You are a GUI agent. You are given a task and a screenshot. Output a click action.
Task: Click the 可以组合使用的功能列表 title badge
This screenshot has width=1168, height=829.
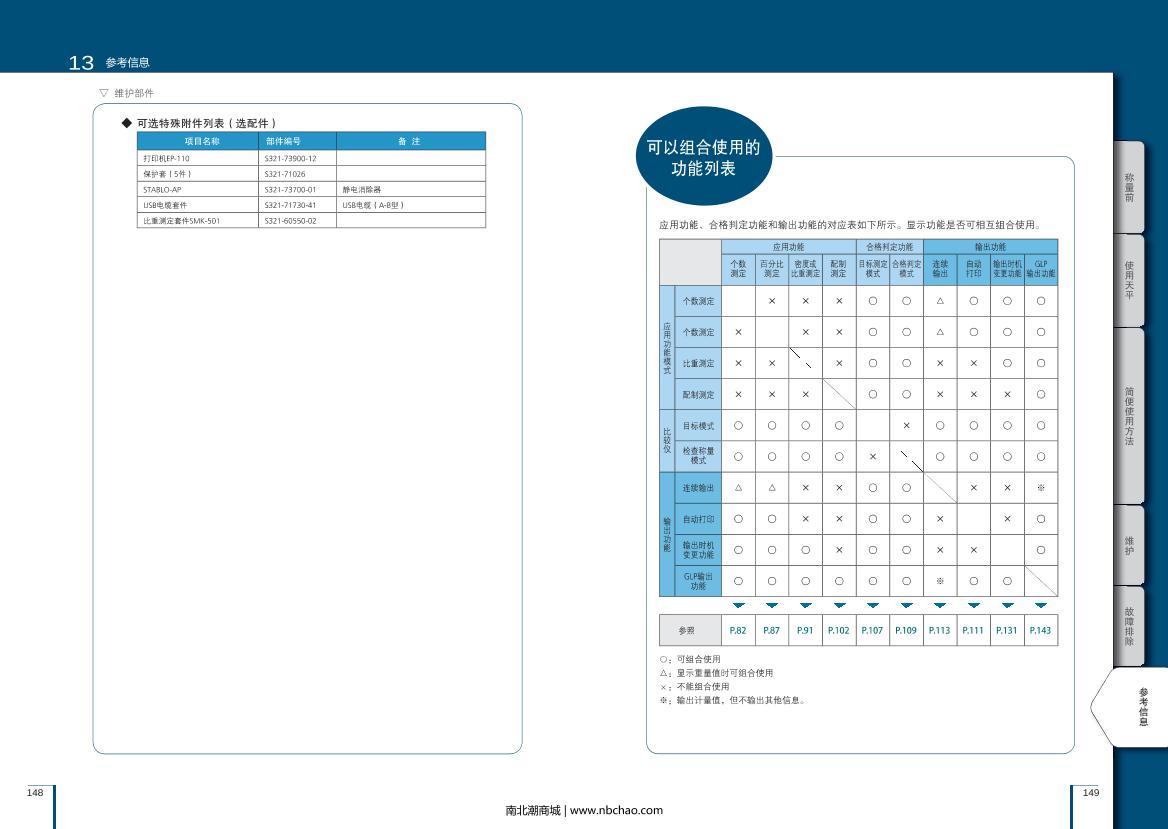[x=703, y=158]
